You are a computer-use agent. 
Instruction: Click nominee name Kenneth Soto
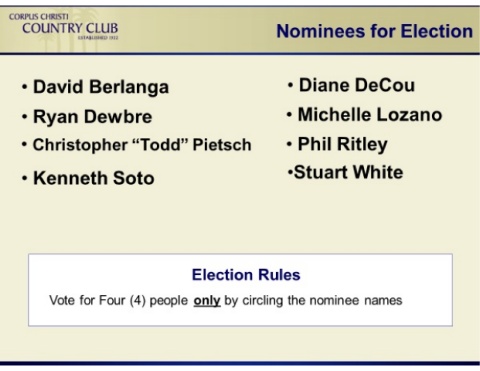click(x=94, y=178)
